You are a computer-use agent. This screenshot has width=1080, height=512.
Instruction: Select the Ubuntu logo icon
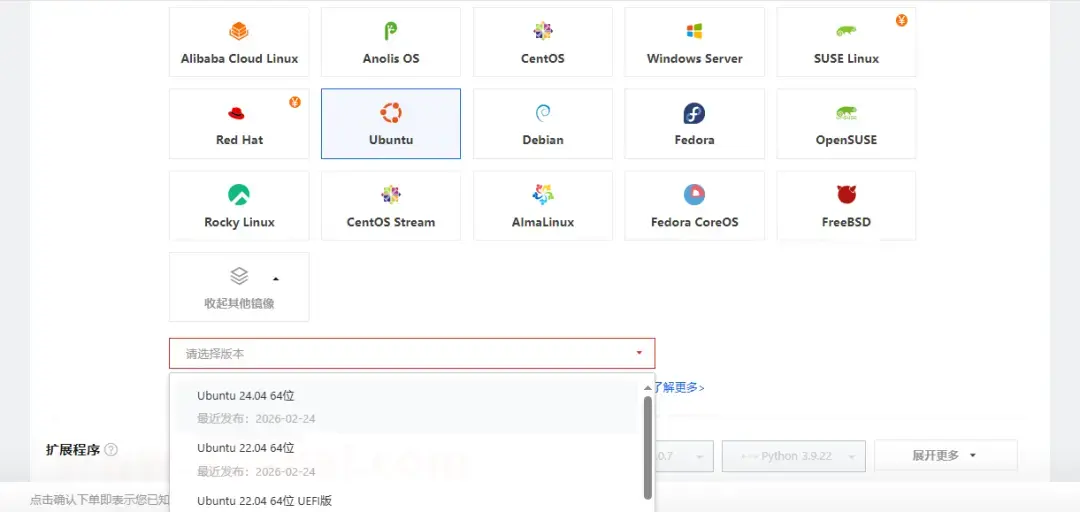click(x=391, y=113)
